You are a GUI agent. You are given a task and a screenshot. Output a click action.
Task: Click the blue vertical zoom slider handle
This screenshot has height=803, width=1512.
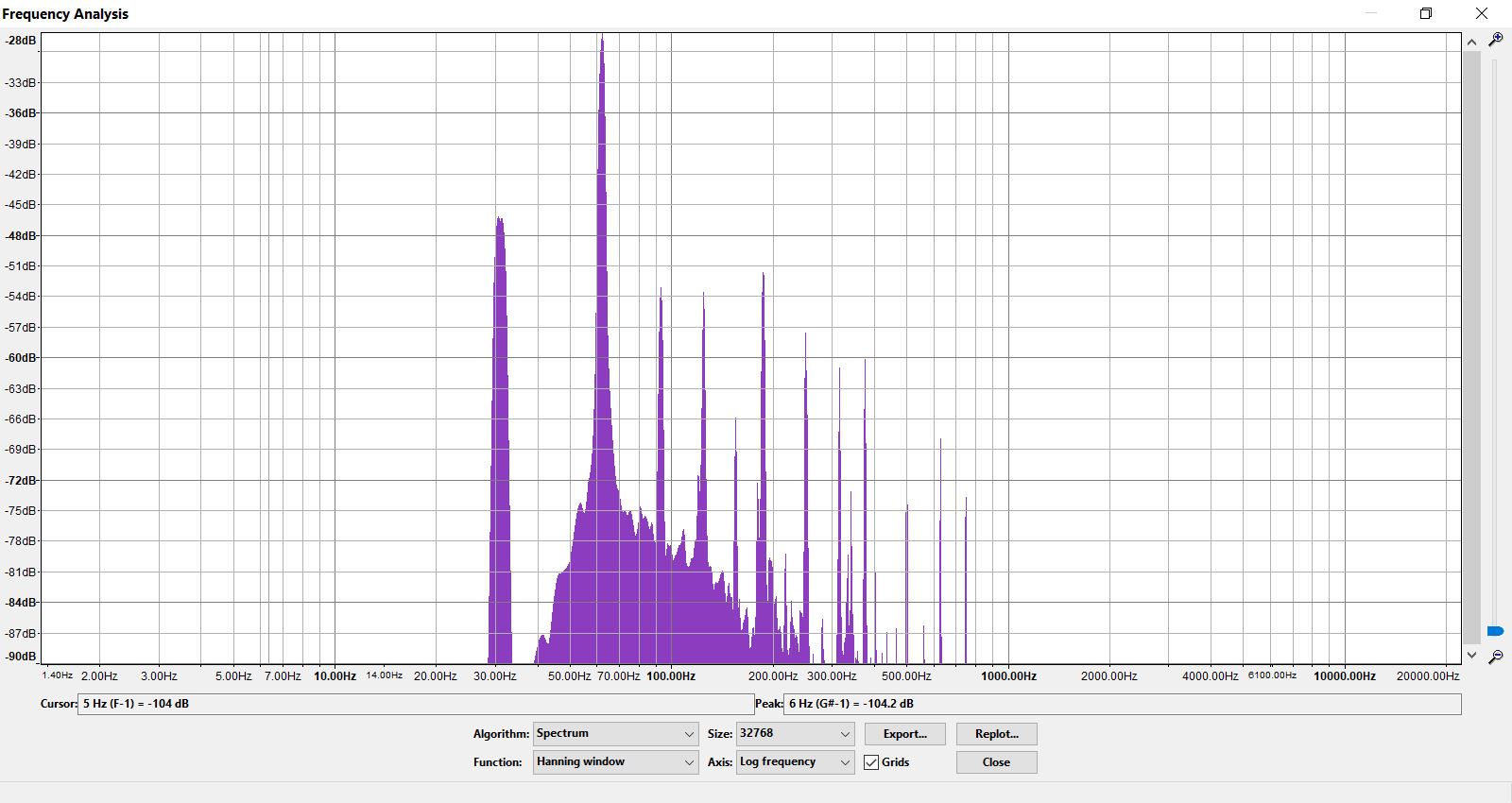click(x=1495, y=631)
